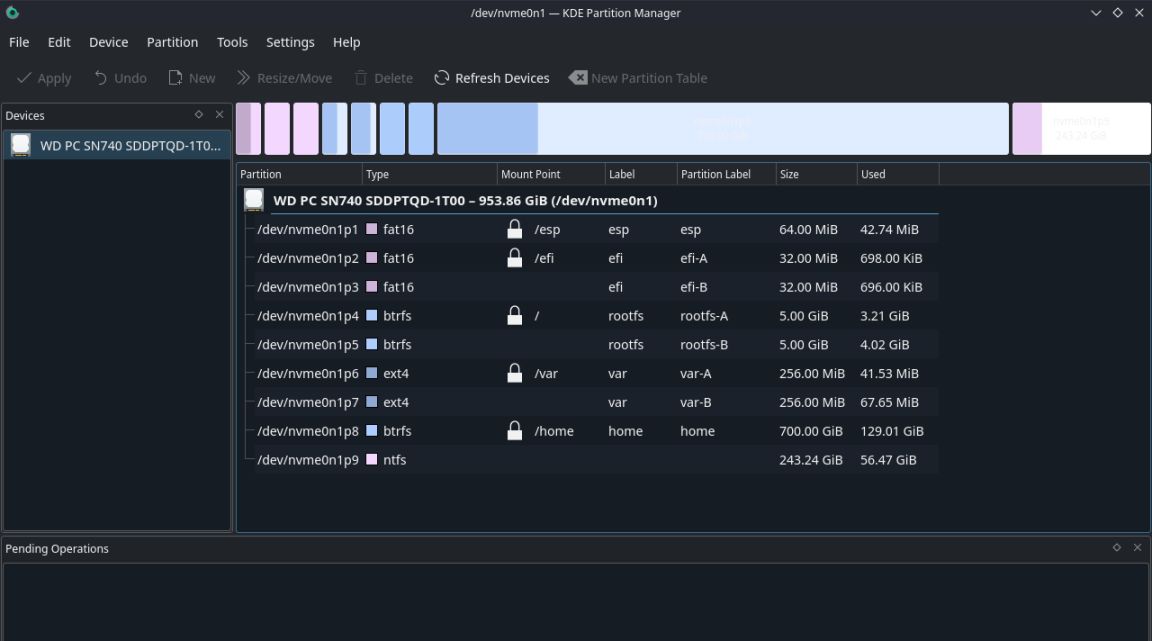Click the Undo toolbar button
The image size is (1152, 641).
[120, 78]
